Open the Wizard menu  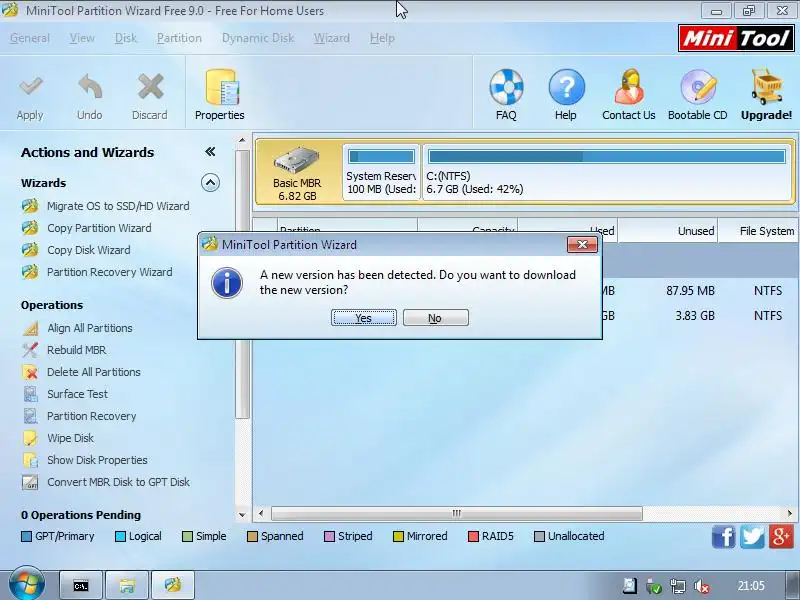[x=332, y=38]
